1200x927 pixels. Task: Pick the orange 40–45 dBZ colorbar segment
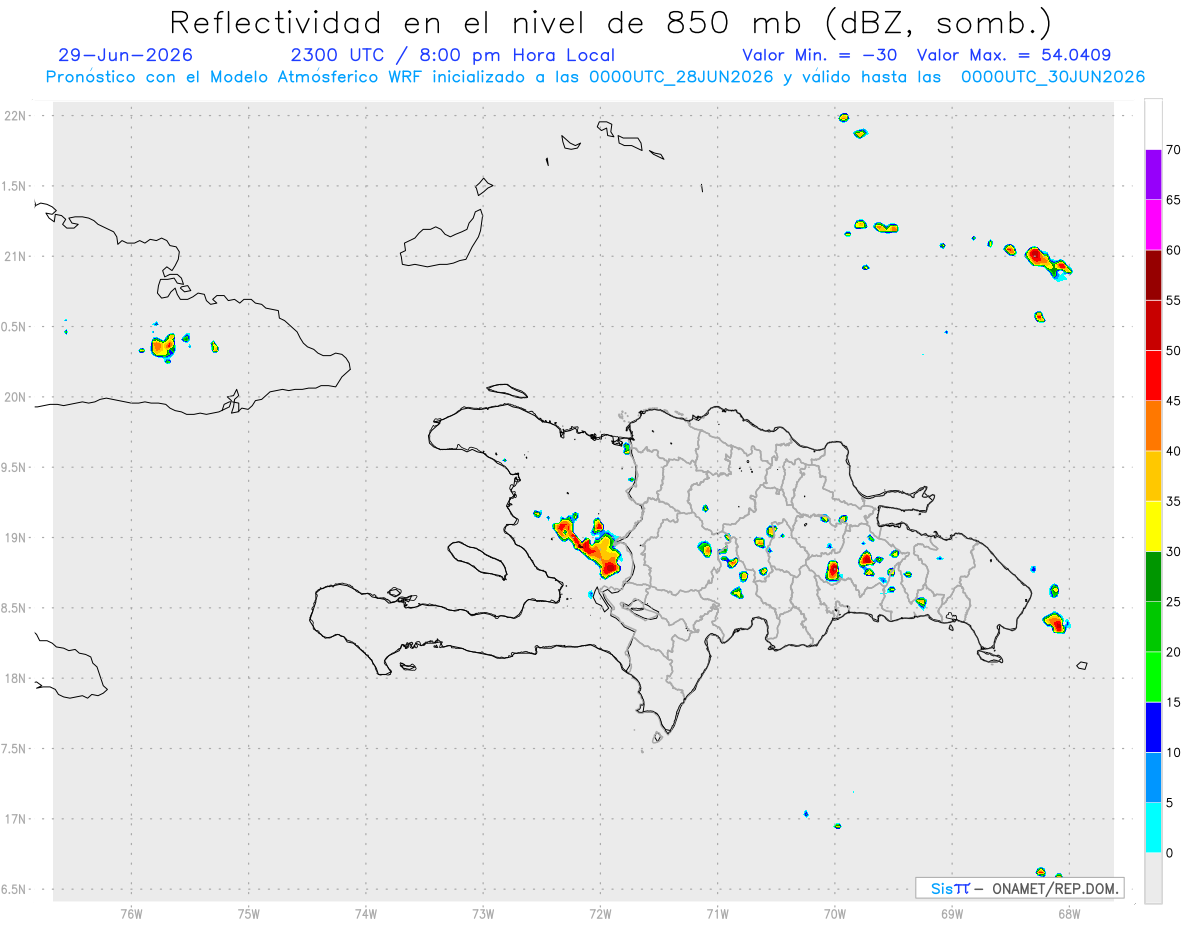point(1153,426)
